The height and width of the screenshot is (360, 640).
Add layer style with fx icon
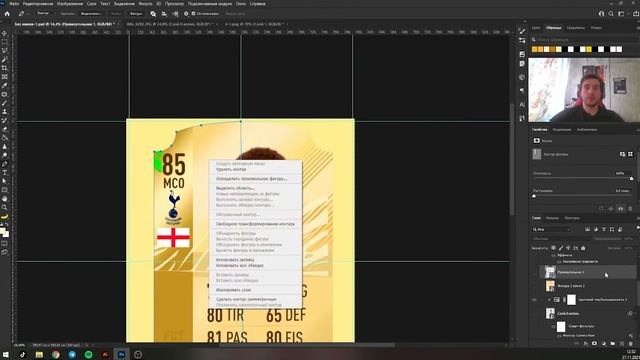585,344
